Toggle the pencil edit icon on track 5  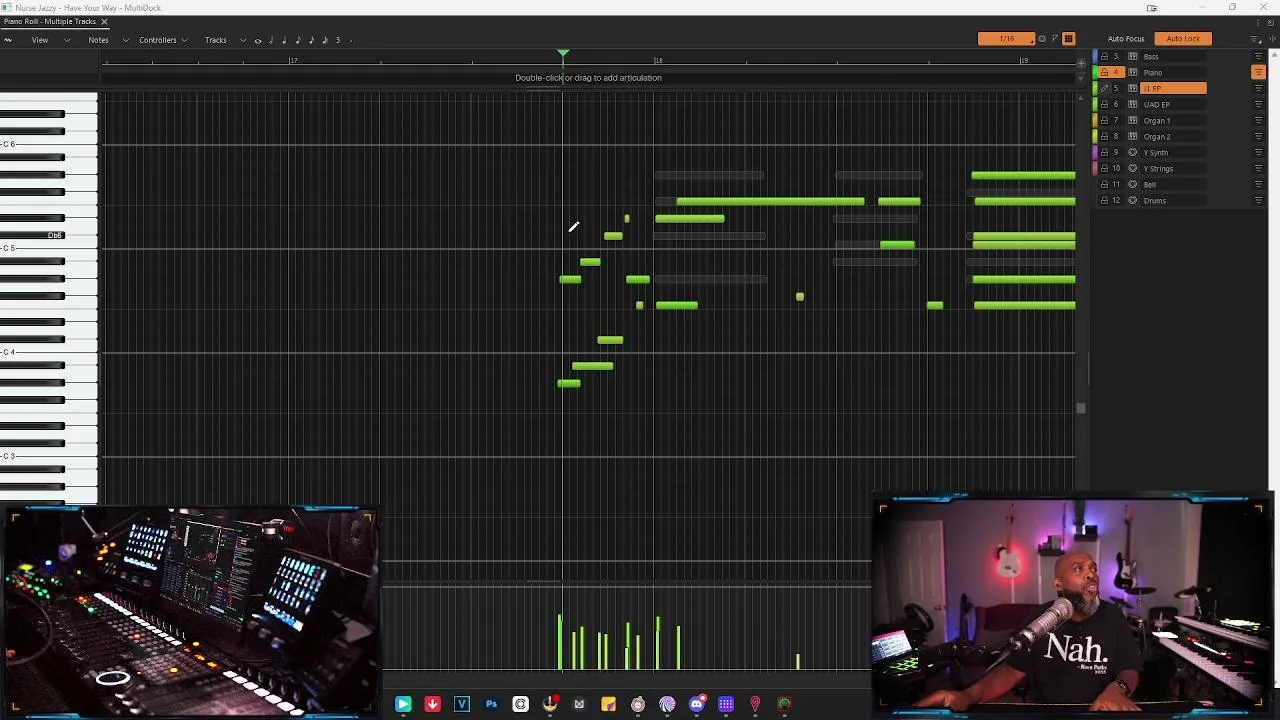click(x=1104, y=88)
